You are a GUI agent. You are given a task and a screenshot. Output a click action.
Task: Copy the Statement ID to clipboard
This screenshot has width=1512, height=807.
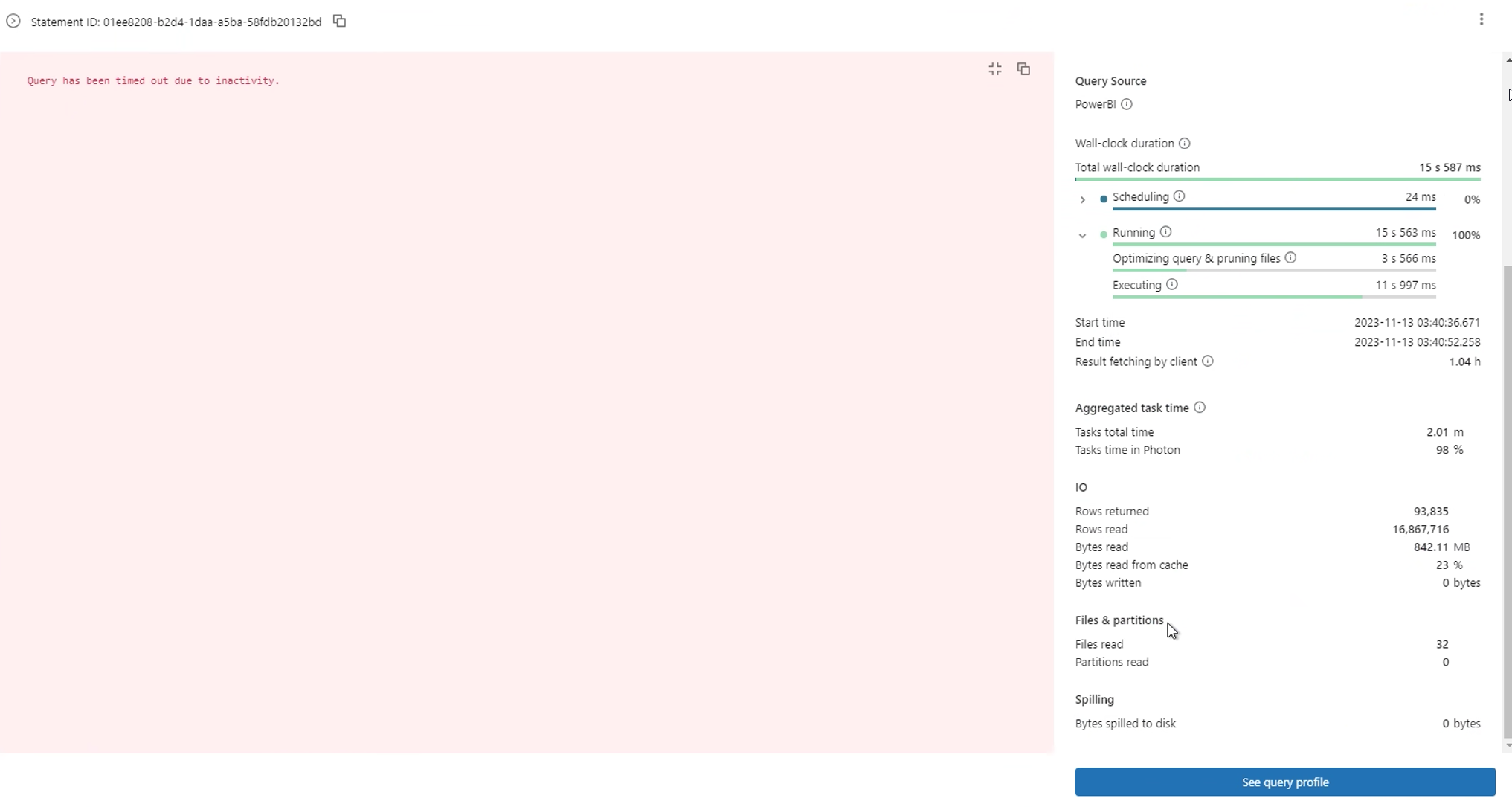tap(339, 22)
